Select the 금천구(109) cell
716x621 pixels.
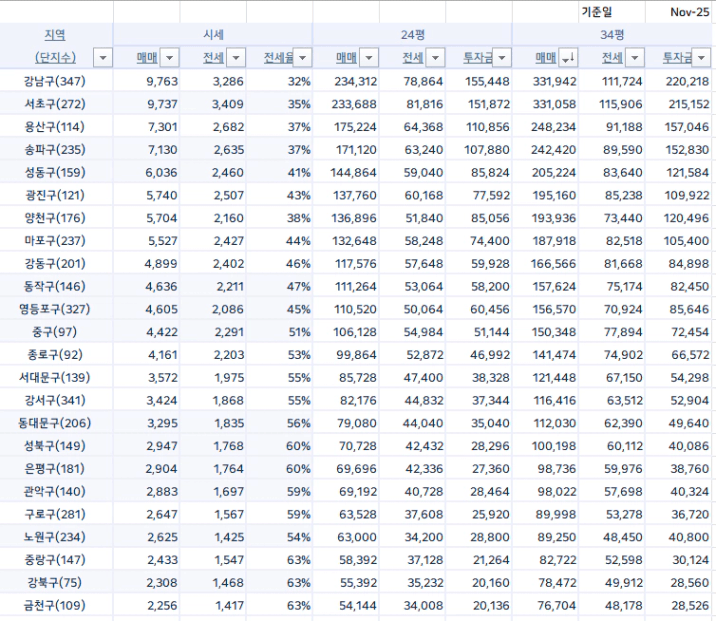click(x=56, y=605)
